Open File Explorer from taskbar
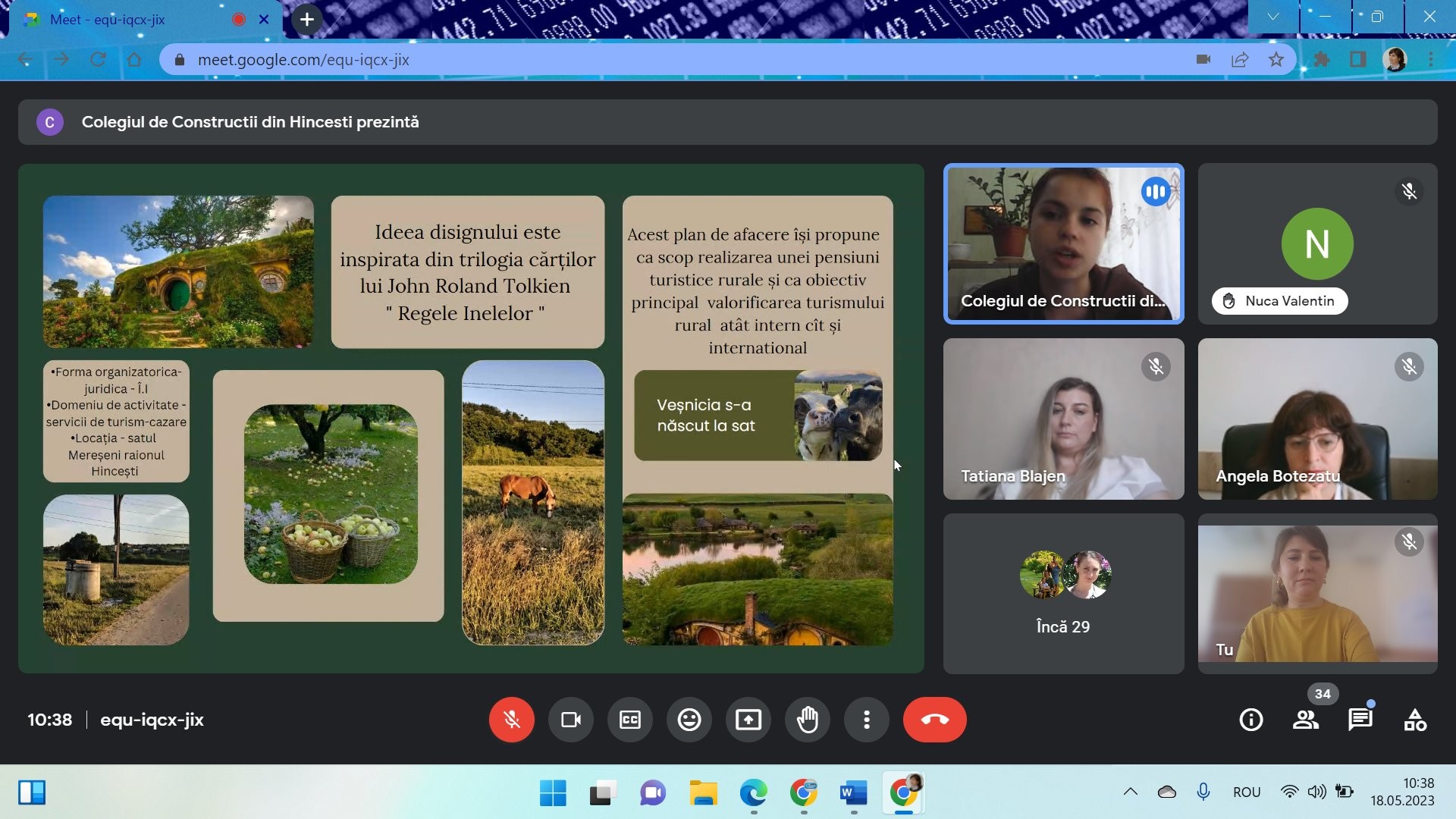Image resolution: width=1456 pixels, height=819 pixels. tap(703, 793)
